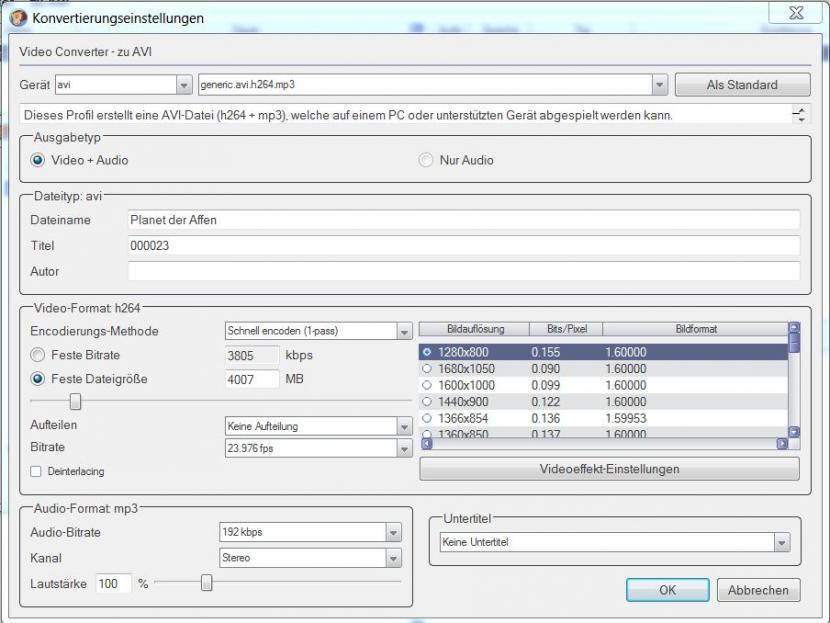Choose the Feste Bitrate option
The height and width of the screenshot is (623, 830).
[38, 355]
